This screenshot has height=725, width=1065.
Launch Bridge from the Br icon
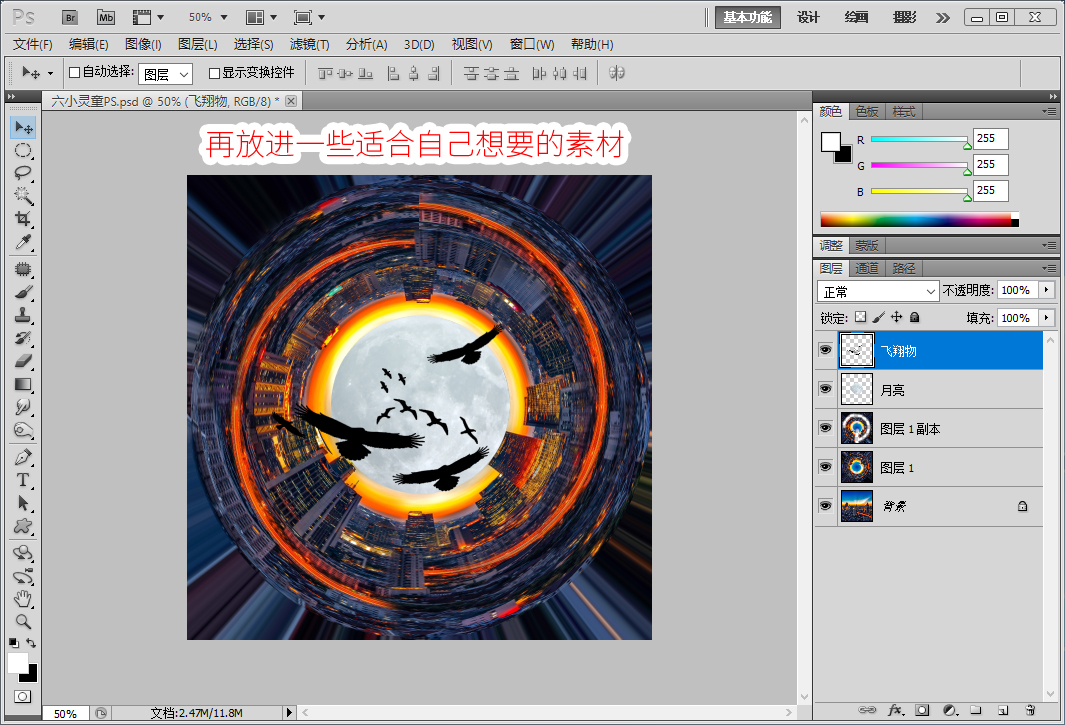click(x=70, y=18)
